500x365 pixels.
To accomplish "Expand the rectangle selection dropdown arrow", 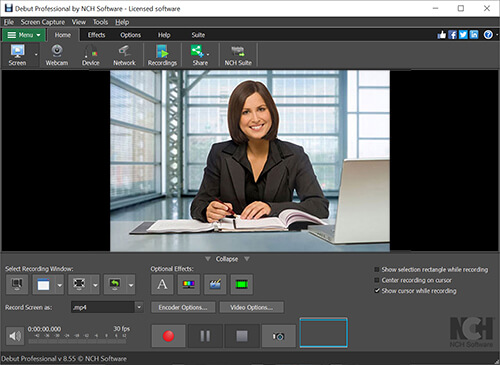I will tap(95, 285).
